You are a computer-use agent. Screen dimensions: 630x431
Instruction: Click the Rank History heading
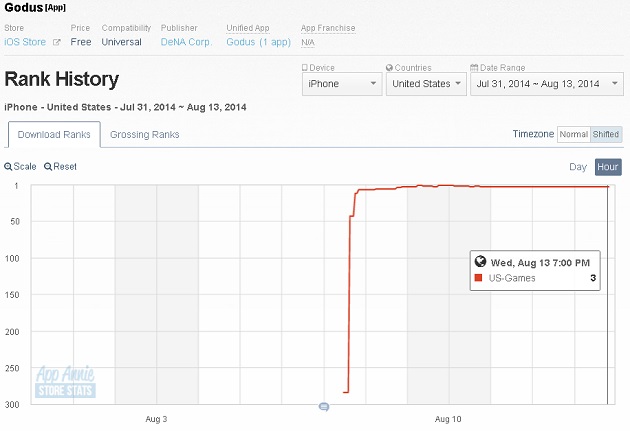click(x=61, y=79)
